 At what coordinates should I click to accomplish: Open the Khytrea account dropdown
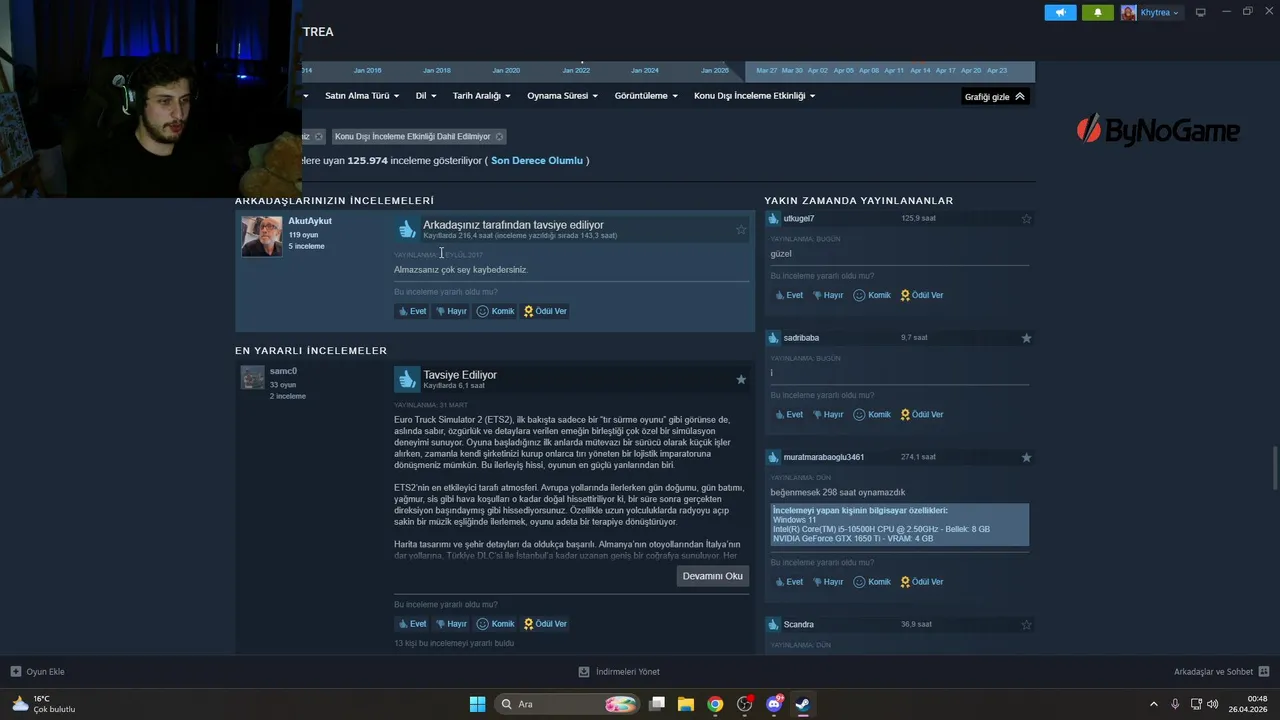1150,12
